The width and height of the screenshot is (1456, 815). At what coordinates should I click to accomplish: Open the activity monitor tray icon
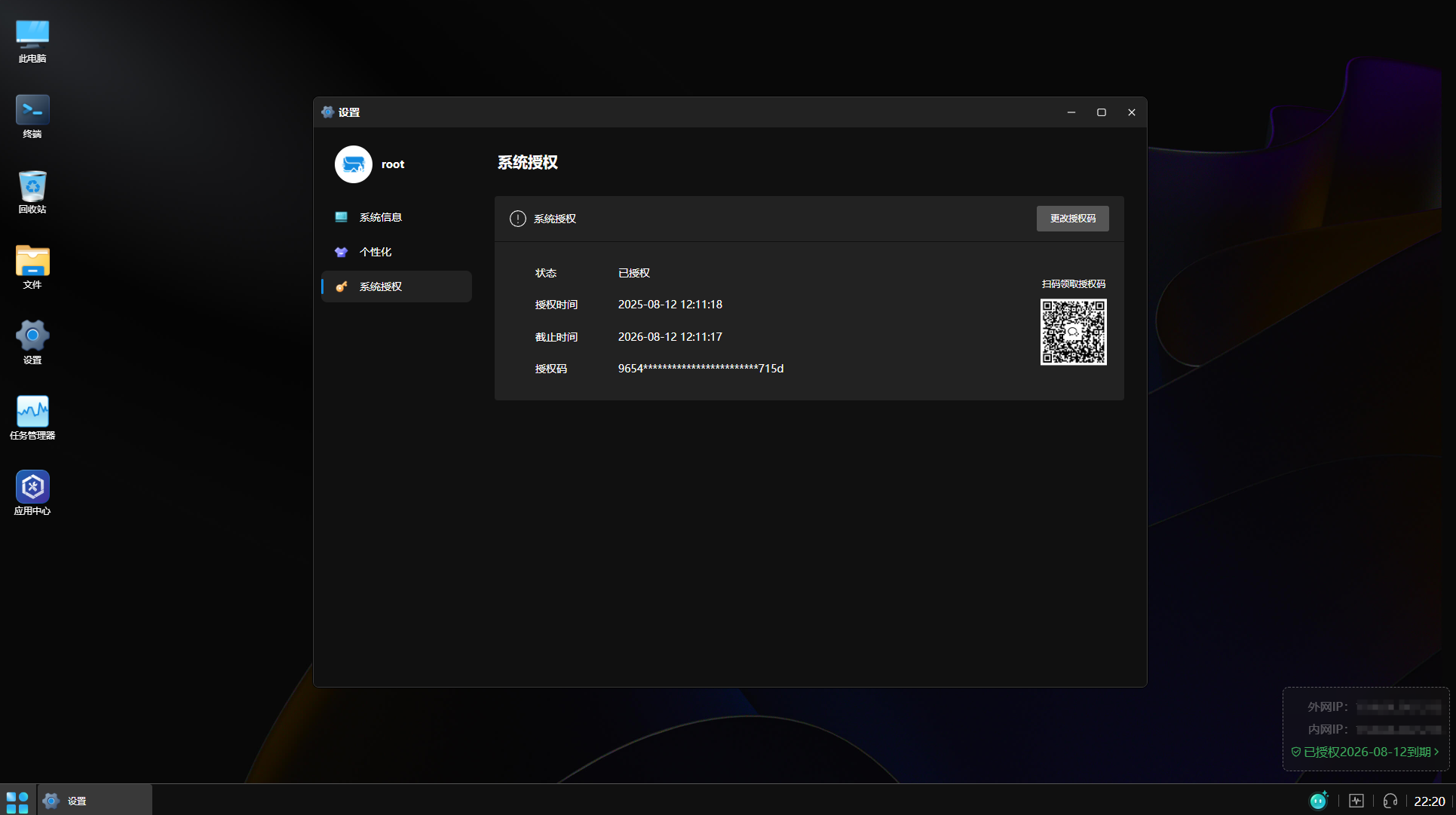pos(1356,801)
